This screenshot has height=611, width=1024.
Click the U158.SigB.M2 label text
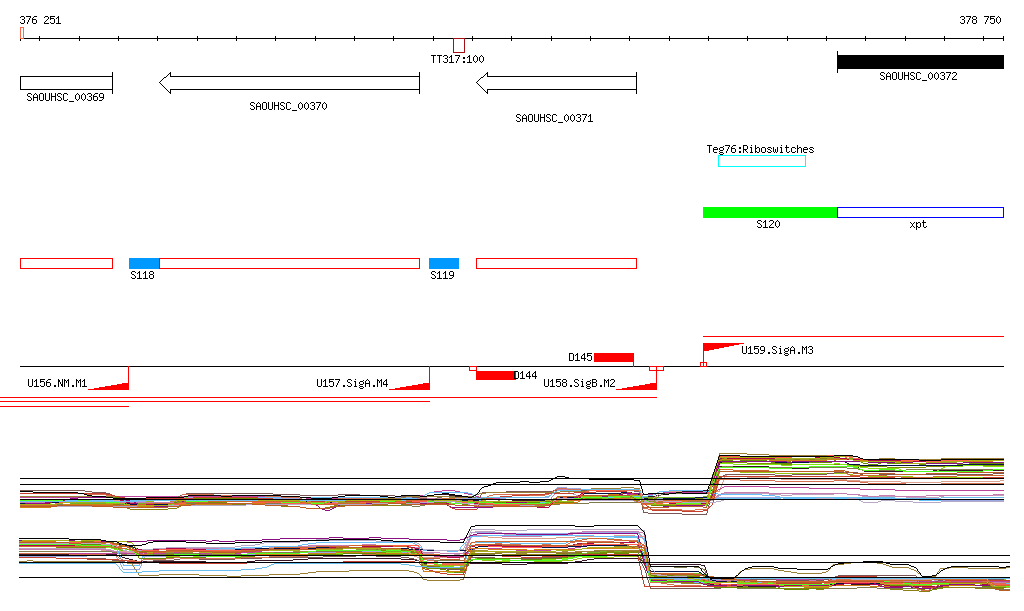pyautogui.click(x=579, y=383)
